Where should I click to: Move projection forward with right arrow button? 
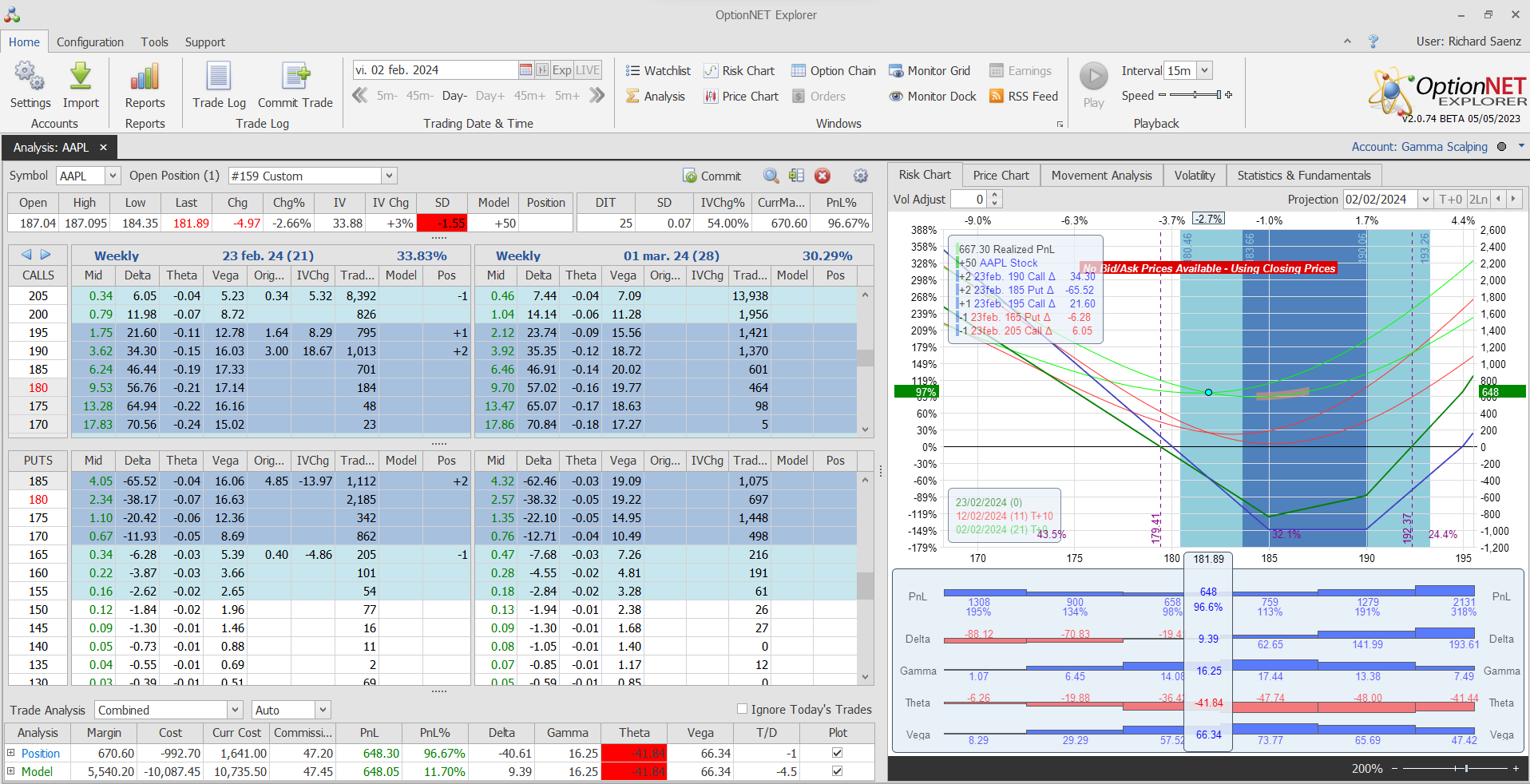[1513, 200]
